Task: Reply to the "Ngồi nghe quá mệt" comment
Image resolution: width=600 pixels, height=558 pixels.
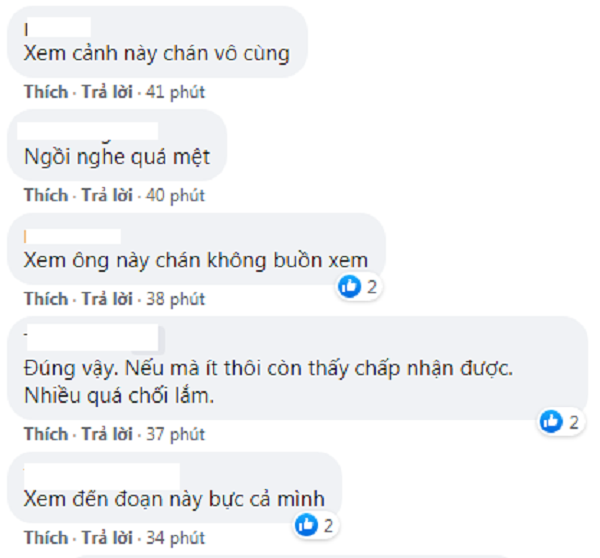Action: [x=109, y=194]
